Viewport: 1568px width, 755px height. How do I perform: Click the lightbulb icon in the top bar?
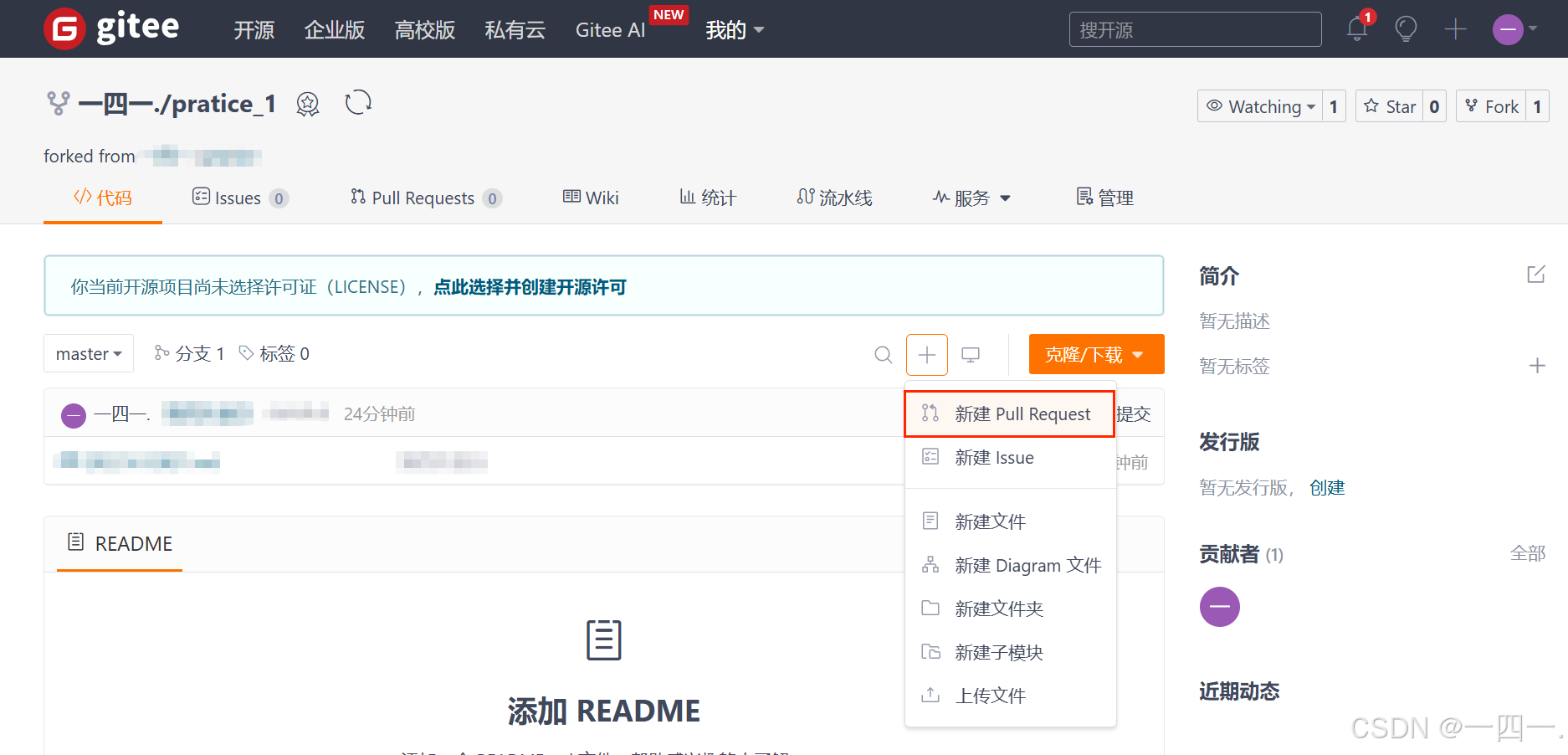point(1406,28)
